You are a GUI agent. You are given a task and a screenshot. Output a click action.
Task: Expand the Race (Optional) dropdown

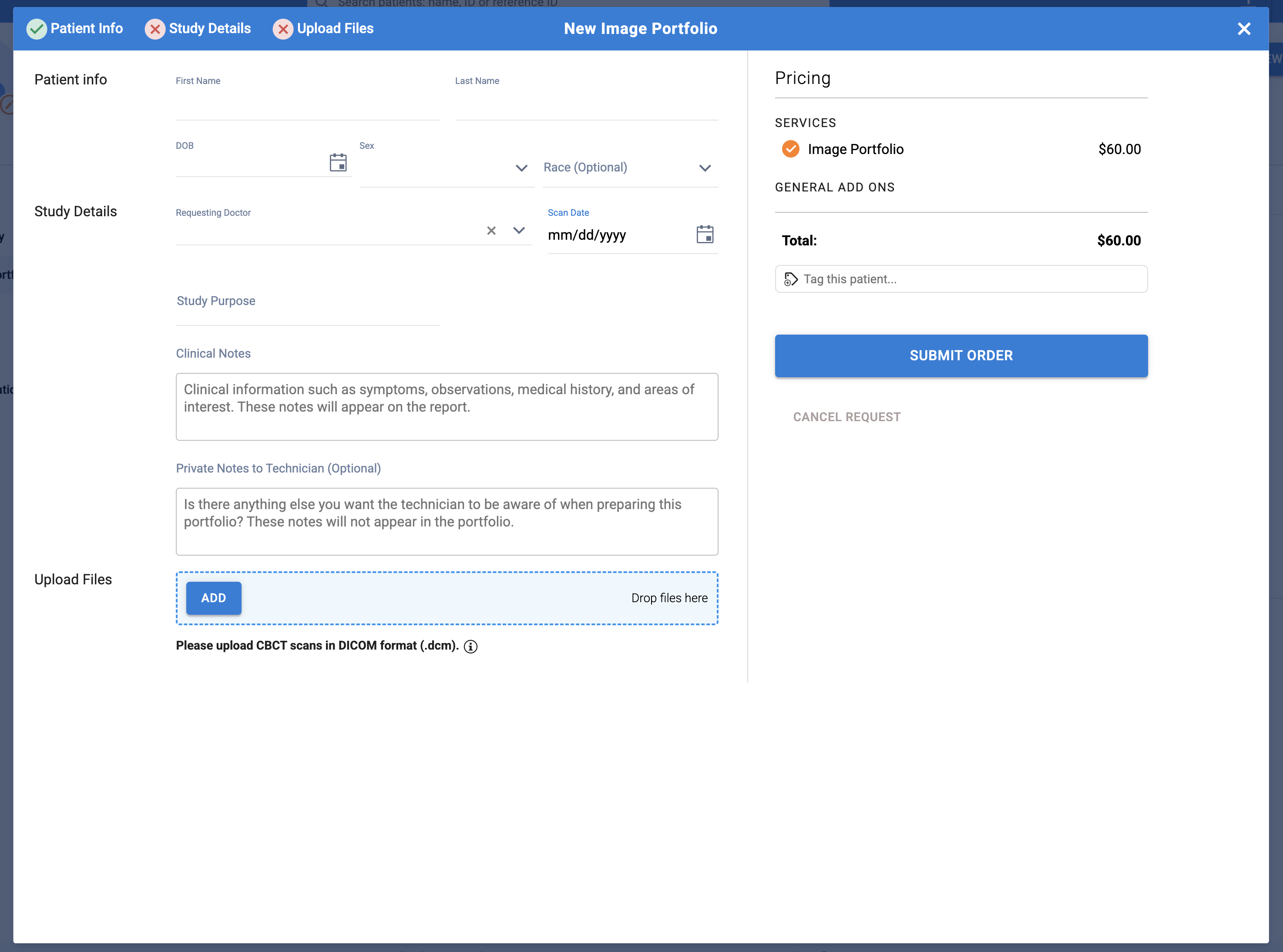tap(704, 168)
